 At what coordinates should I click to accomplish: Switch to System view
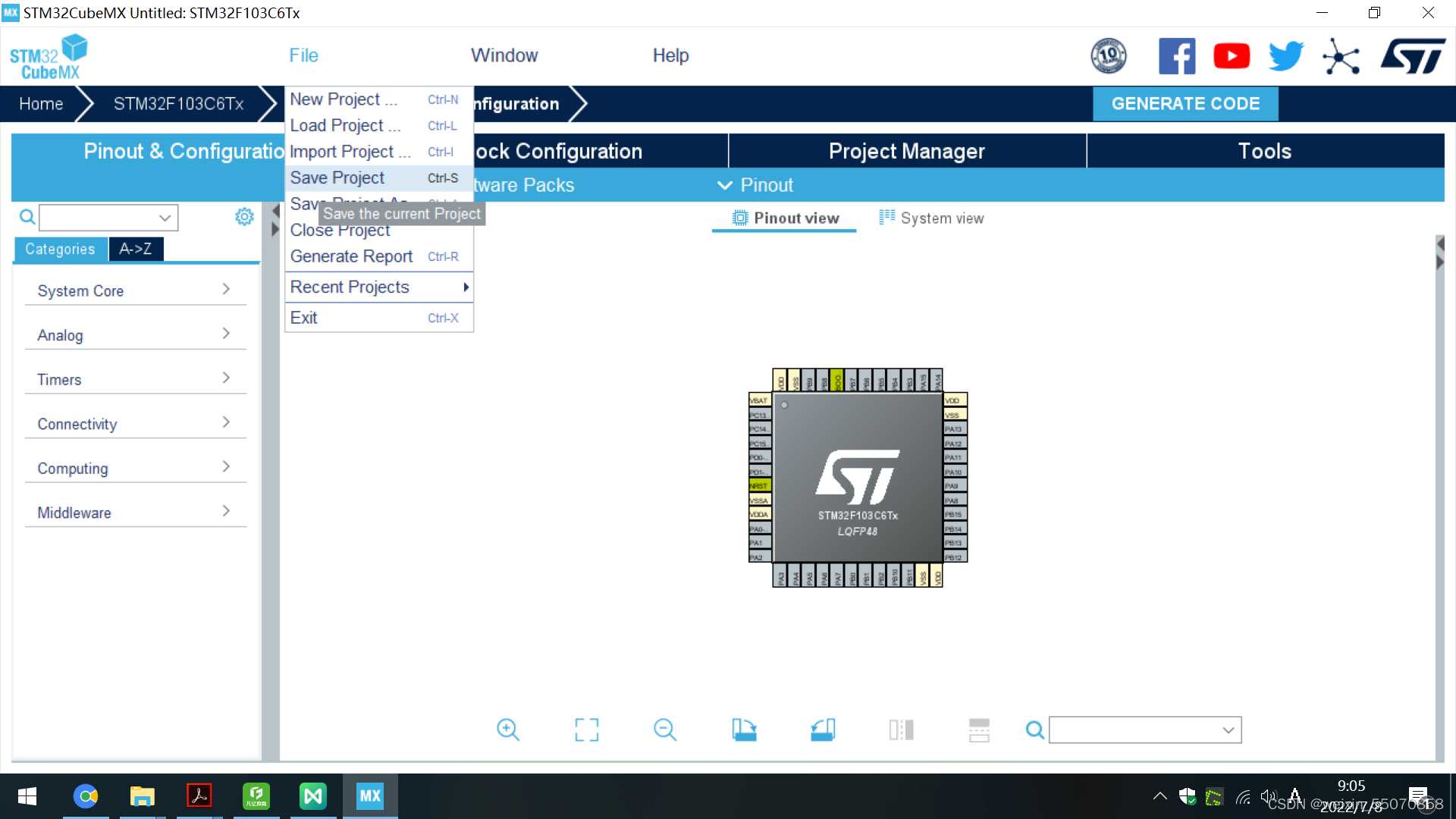click(x=930, y=218)
